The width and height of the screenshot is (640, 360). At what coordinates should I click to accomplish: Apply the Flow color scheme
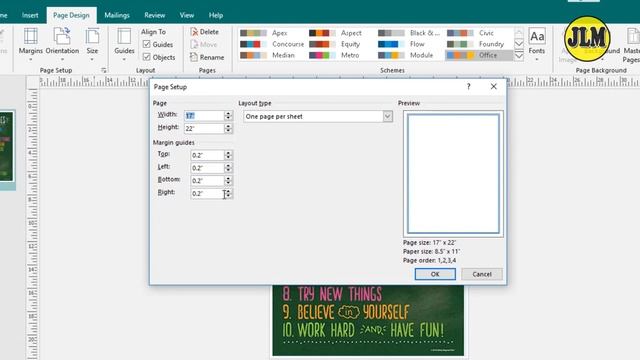click(409, 44)
